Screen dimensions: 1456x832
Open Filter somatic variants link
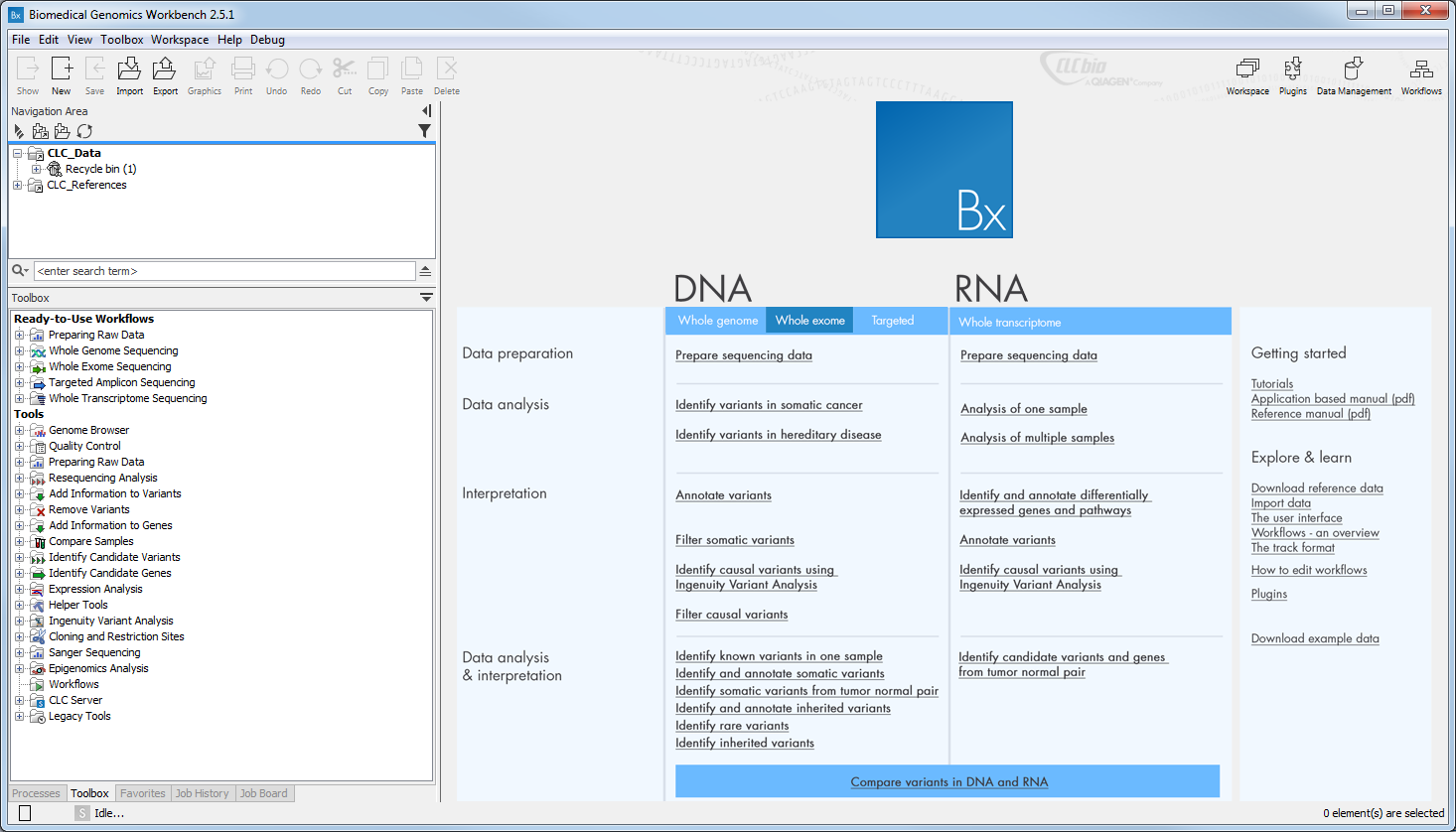735,540
